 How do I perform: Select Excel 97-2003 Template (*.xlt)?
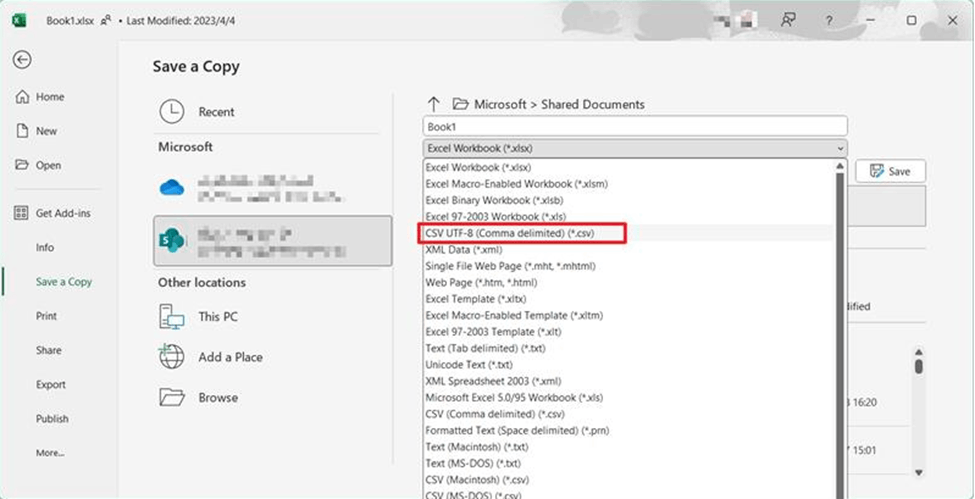[x=628, y=332]
